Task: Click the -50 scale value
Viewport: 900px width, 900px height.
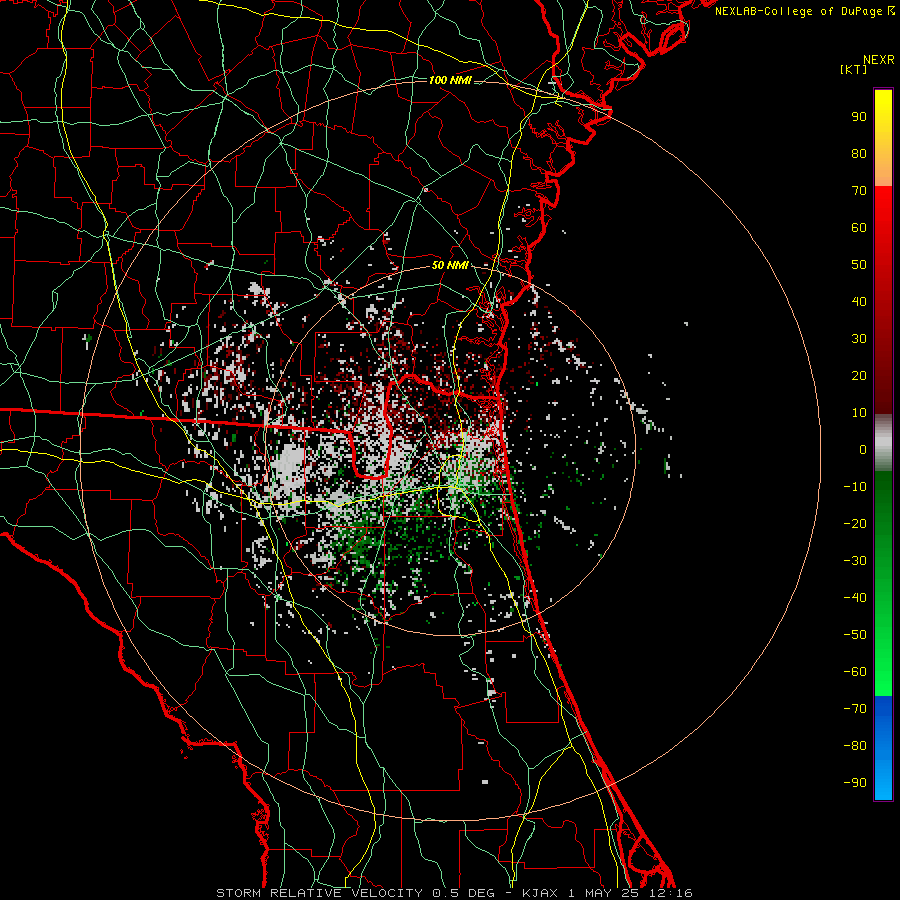Action: pos(855,635)
